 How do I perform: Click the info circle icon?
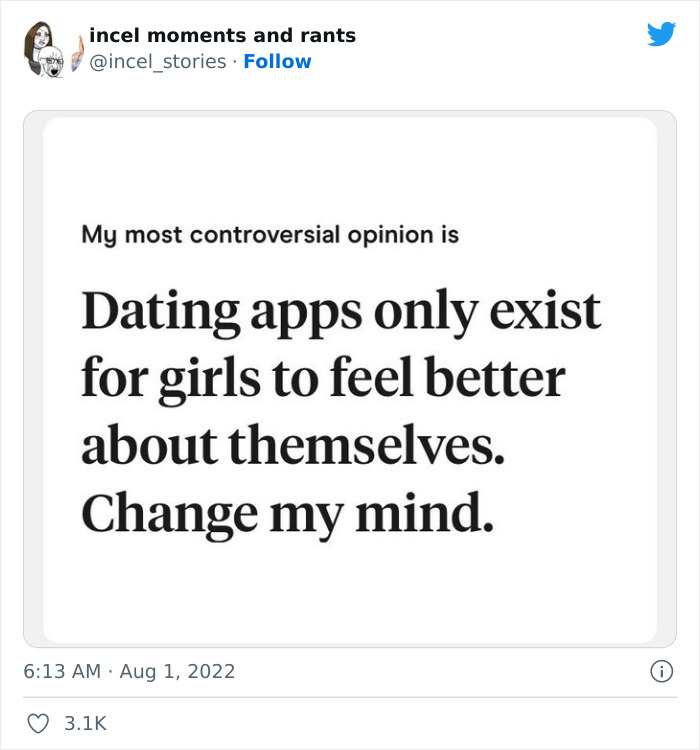click(x=661, y=672)
